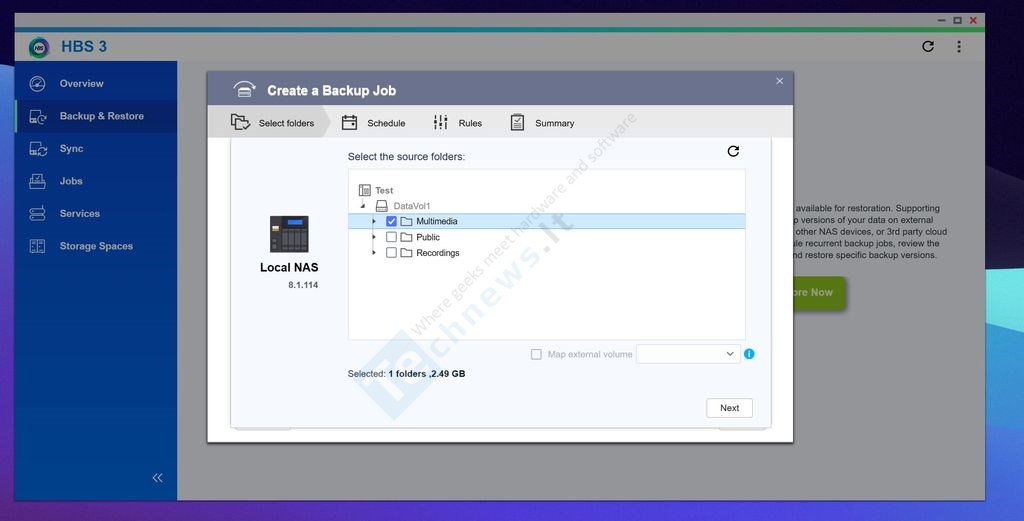Click the Next button
The image size is (1024, 521).
point(729,408)
